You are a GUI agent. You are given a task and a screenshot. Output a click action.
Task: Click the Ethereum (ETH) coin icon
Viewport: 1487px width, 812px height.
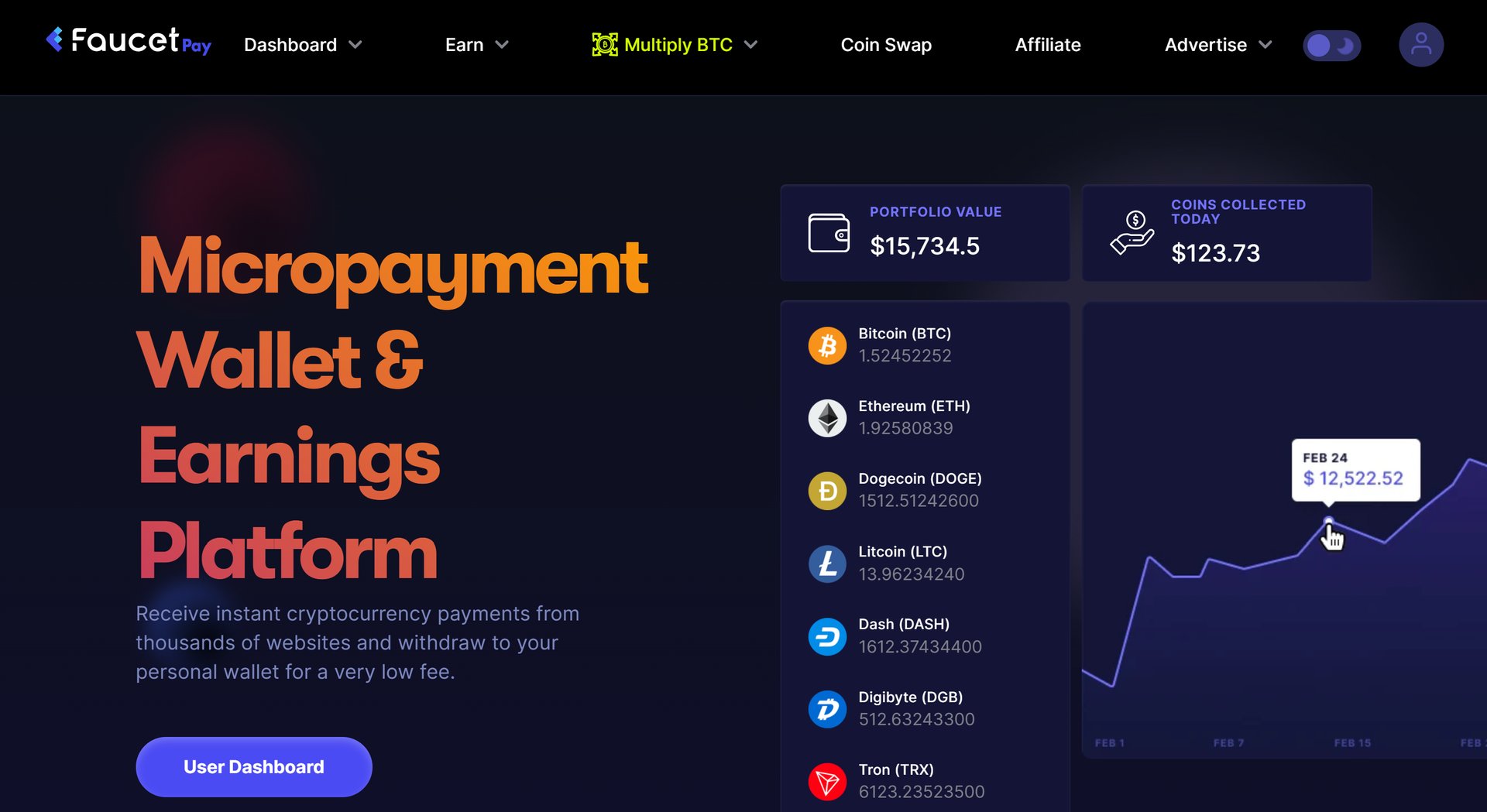[827, 418]
